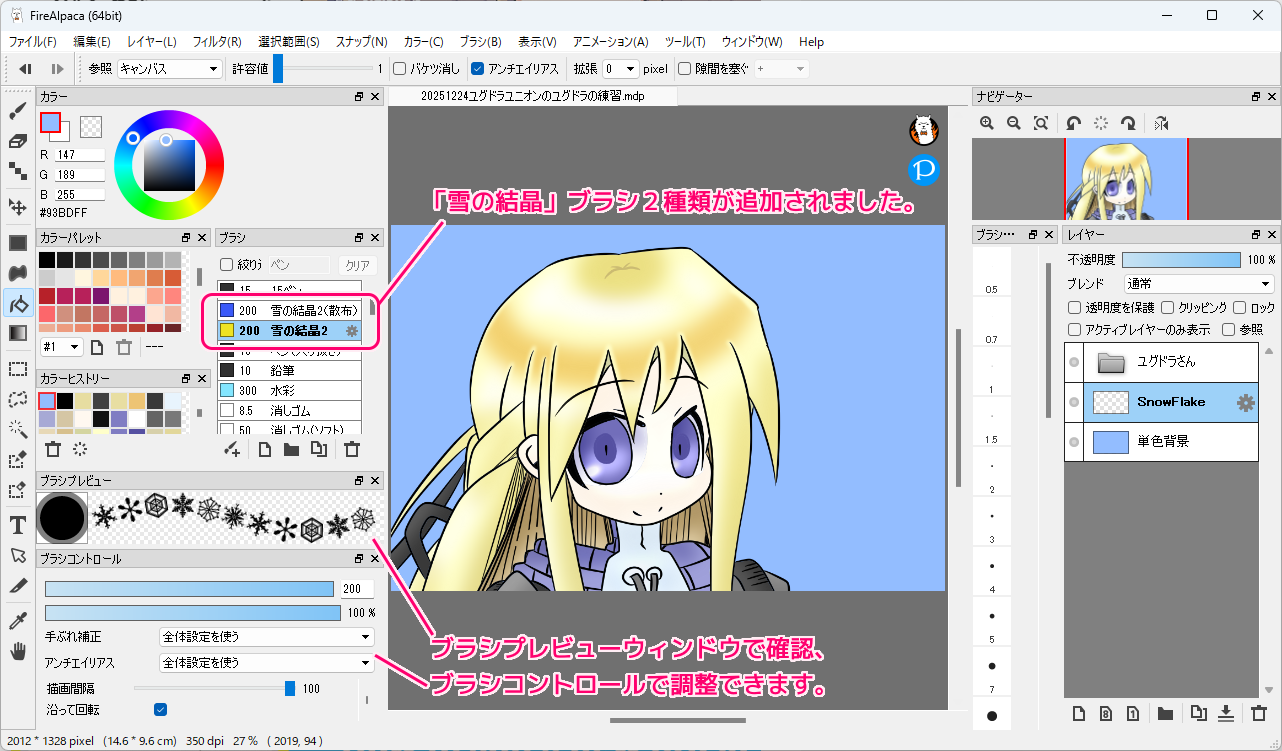Select the Eraser tool in the left toolbar
Image resolution: width=1282 pixels, height=751 pixels.
pyautogui.click(x=17, y=141)
